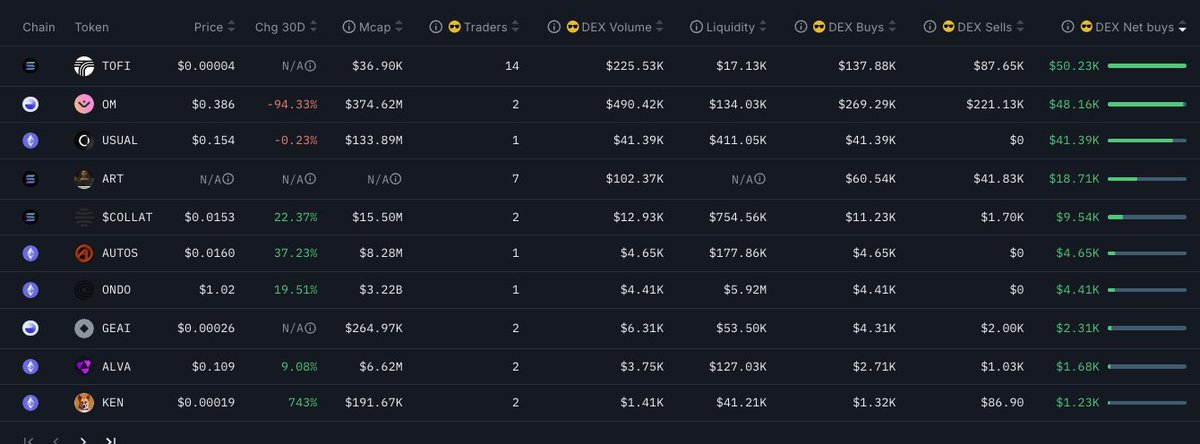This screenshot has width=1200, height=444.
Task: Click the info icon beside Liquidity header
Action: [x=697, y=27]
